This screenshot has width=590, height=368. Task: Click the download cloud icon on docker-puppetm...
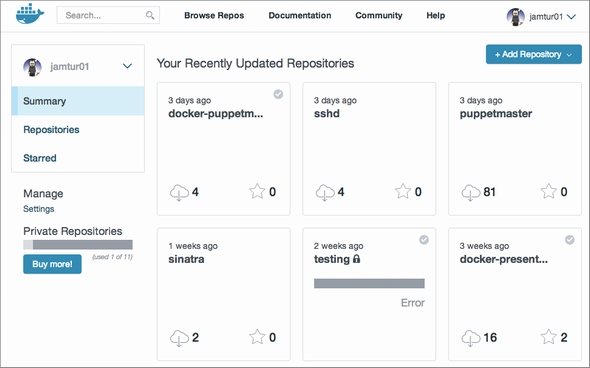(179, 192)
